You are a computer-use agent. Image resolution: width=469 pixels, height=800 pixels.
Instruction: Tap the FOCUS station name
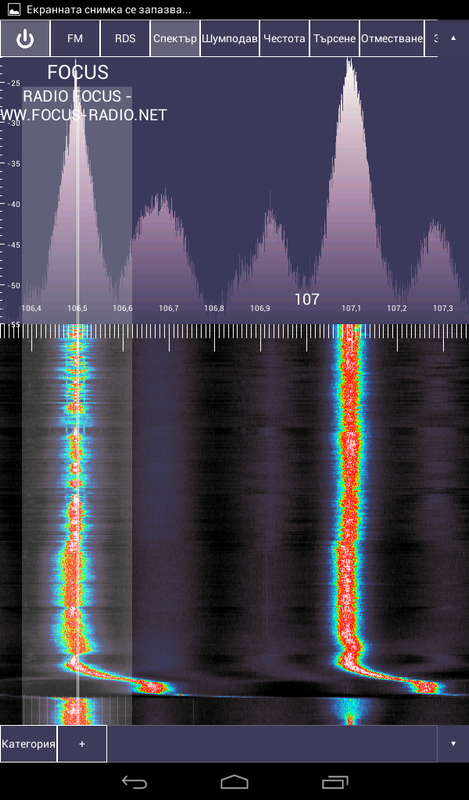tap(78, 72)
